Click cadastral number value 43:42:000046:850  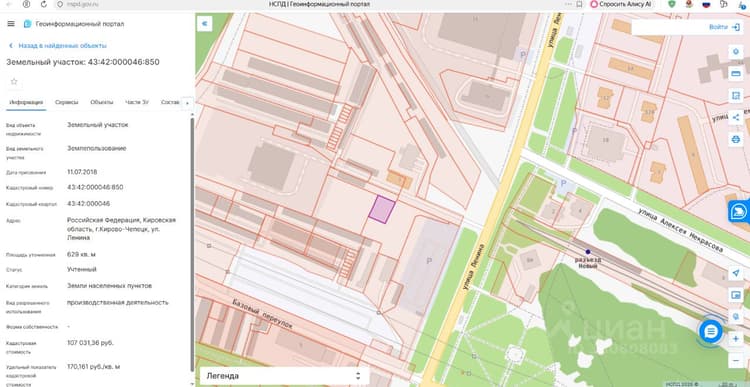coord(95,187)
